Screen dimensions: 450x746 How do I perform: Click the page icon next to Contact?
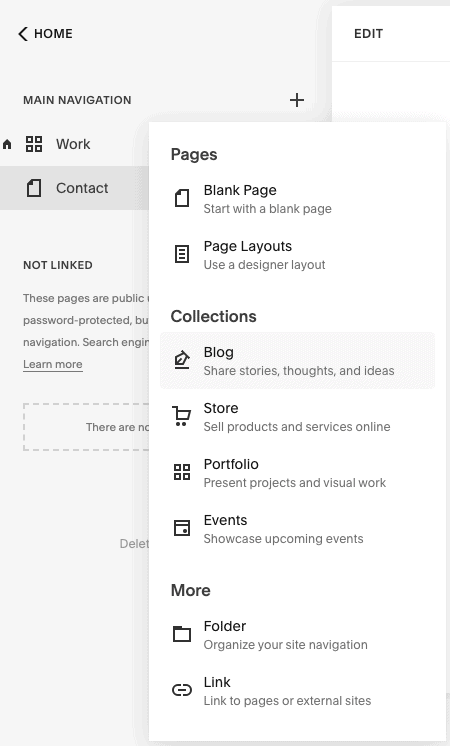34,188
